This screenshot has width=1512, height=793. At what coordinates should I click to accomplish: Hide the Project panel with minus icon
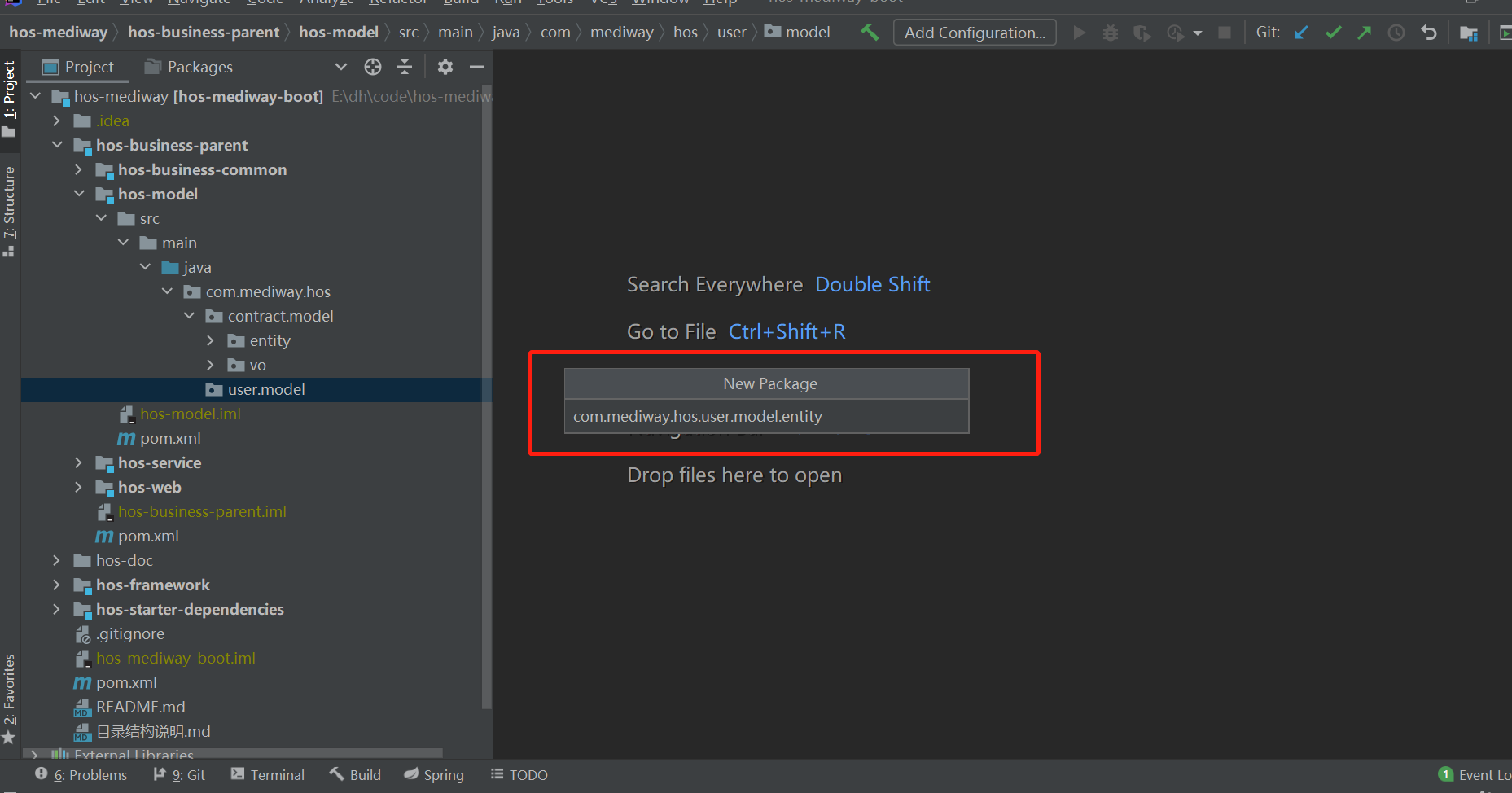point(477,67)
